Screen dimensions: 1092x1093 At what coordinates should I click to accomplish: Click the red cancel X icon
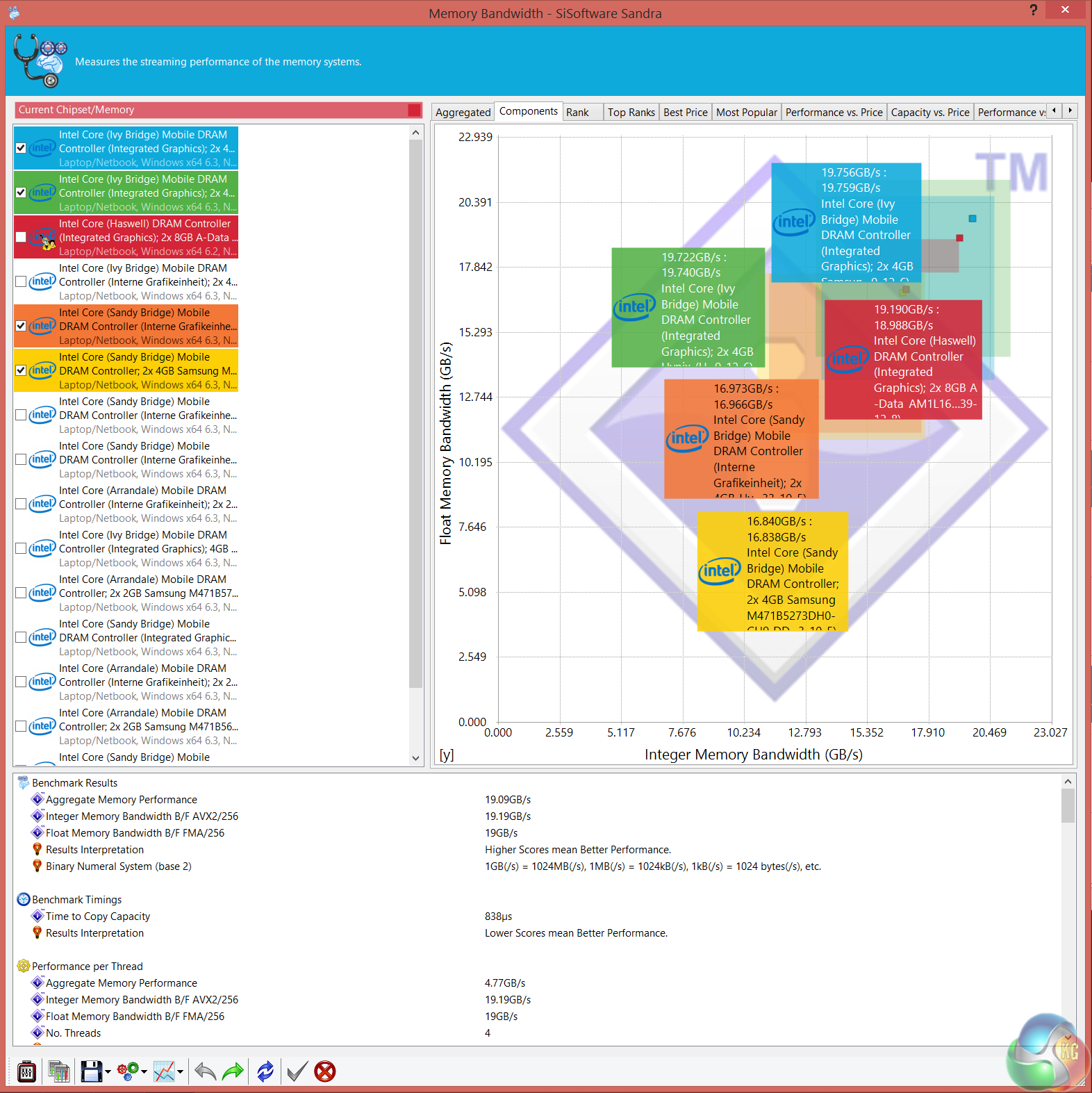pos(325,1071)
